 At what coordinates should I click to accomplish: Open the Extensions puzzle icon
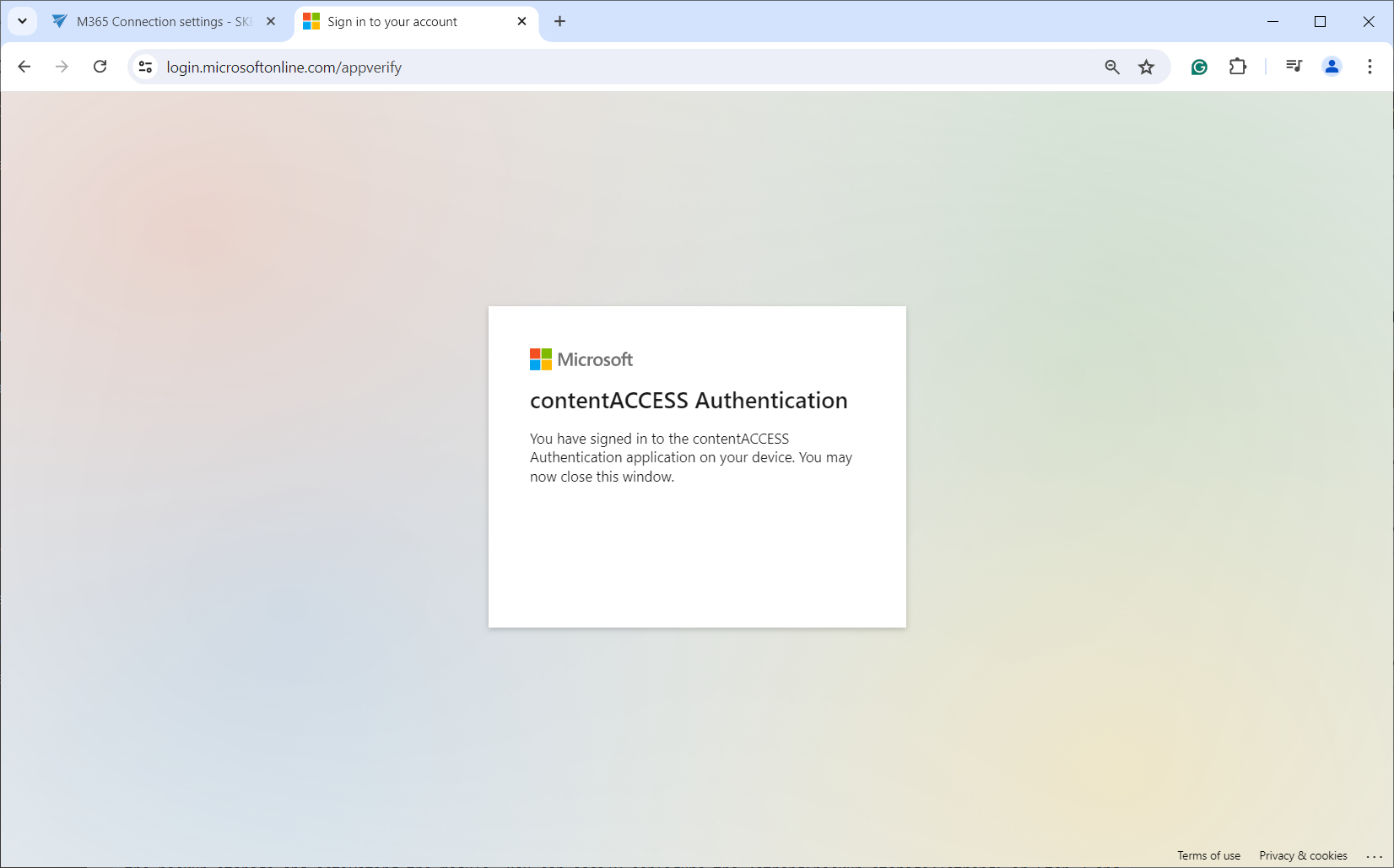[1238, 67]
